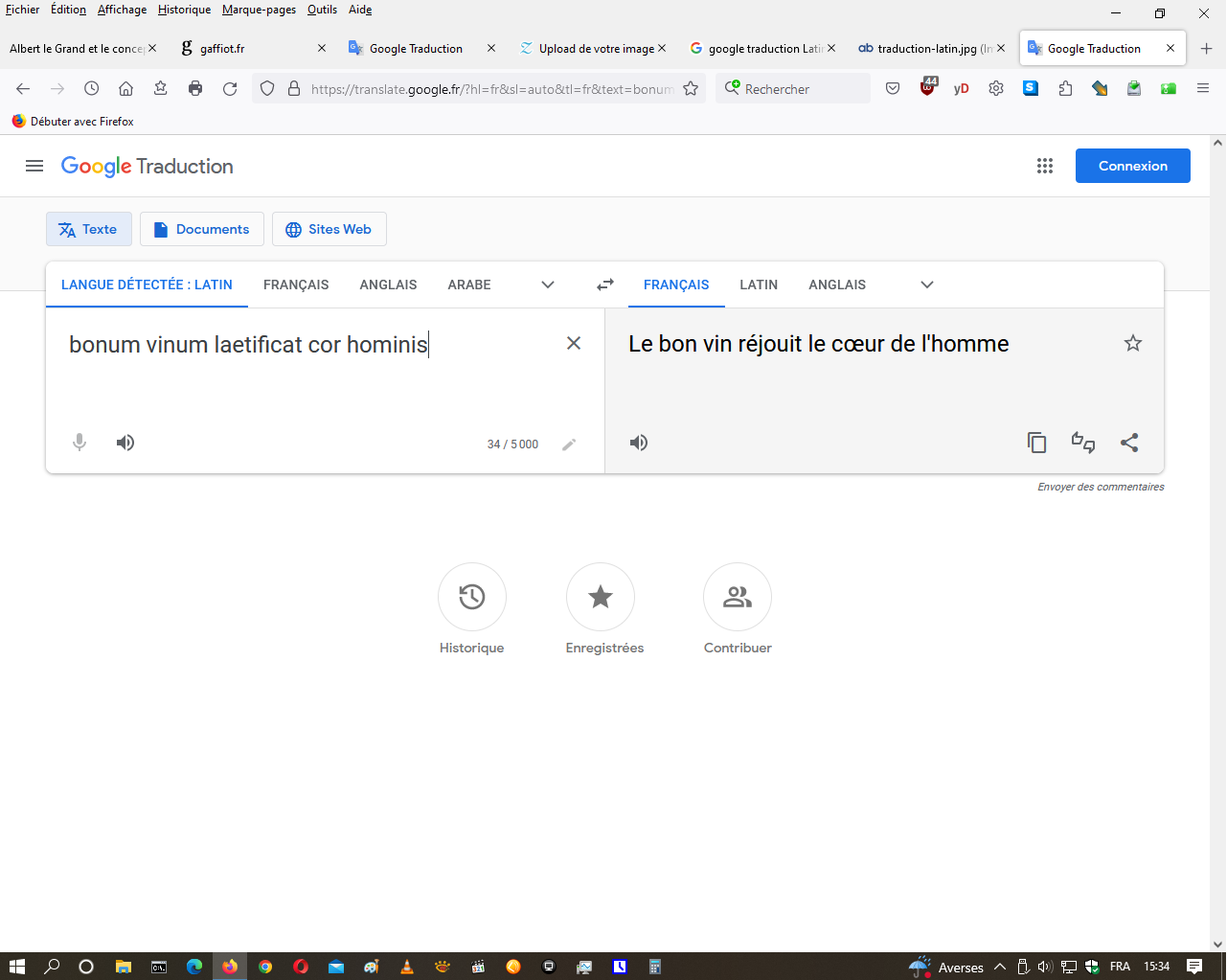
Task: Share the translation
Action: click(1130, 443)
